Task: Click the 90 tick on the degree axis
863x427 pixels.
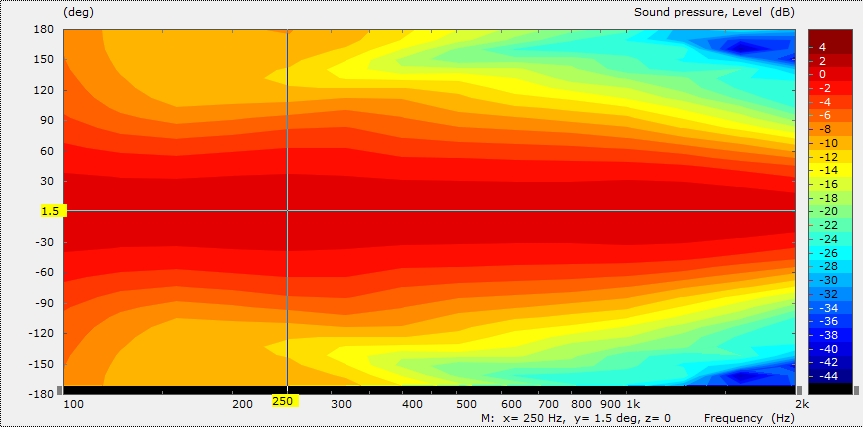Action: [49, 121]
